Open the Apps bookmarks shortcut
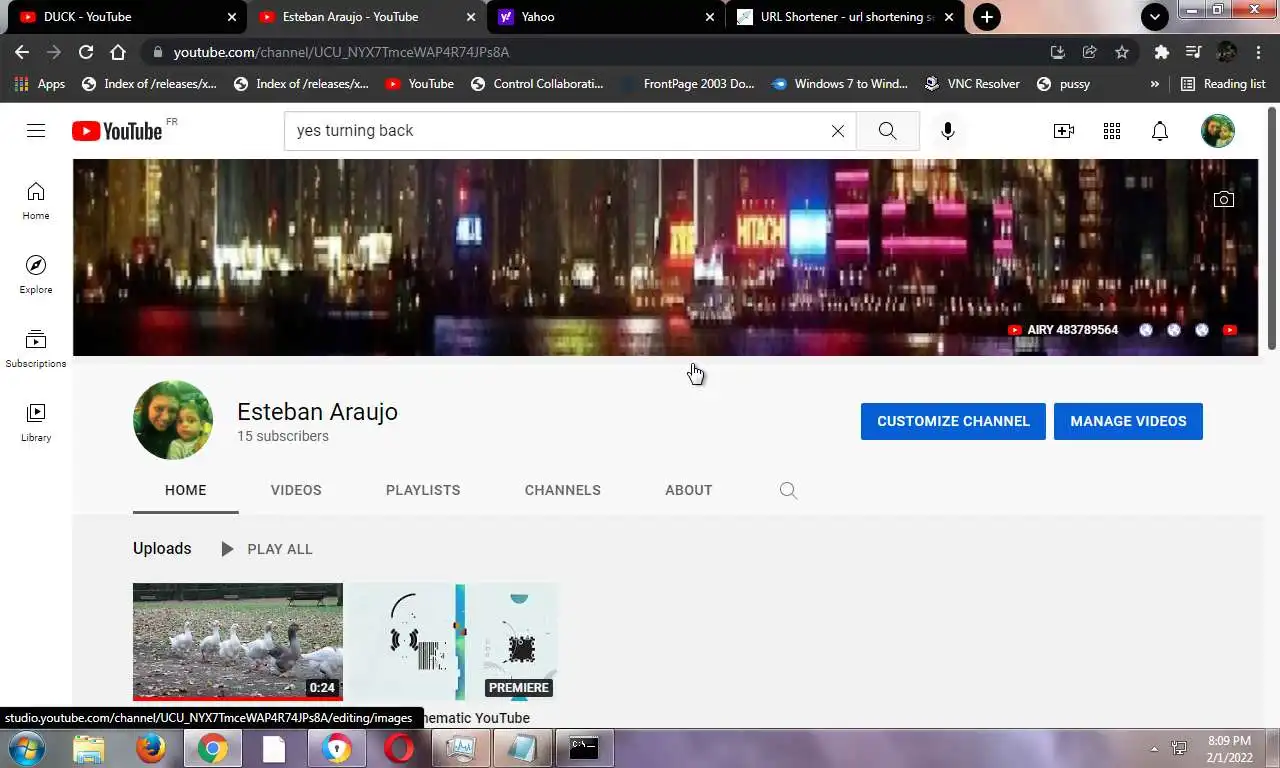This screenshot has height=768, width=1280. (x=40, y=84)
